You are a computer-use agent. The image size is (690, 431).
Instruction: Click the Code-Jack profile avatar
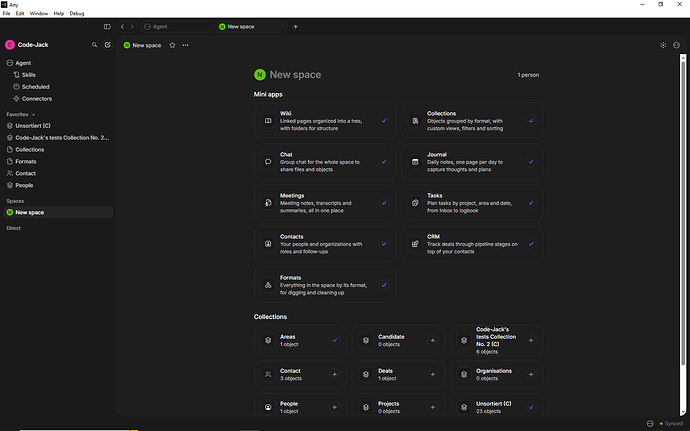10,45
